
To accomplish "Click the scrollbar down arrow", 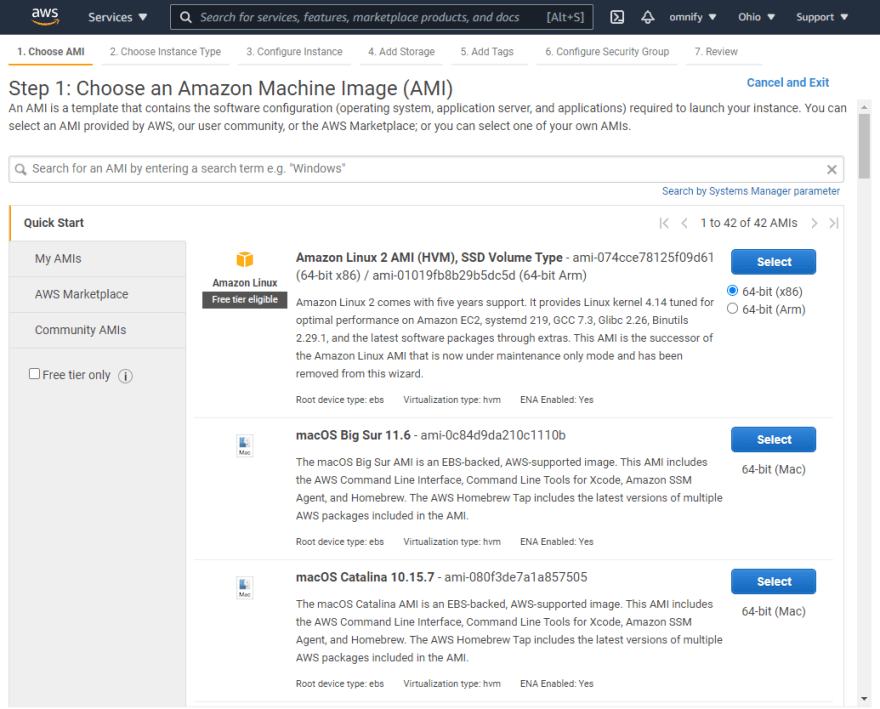I will [864, 699].
